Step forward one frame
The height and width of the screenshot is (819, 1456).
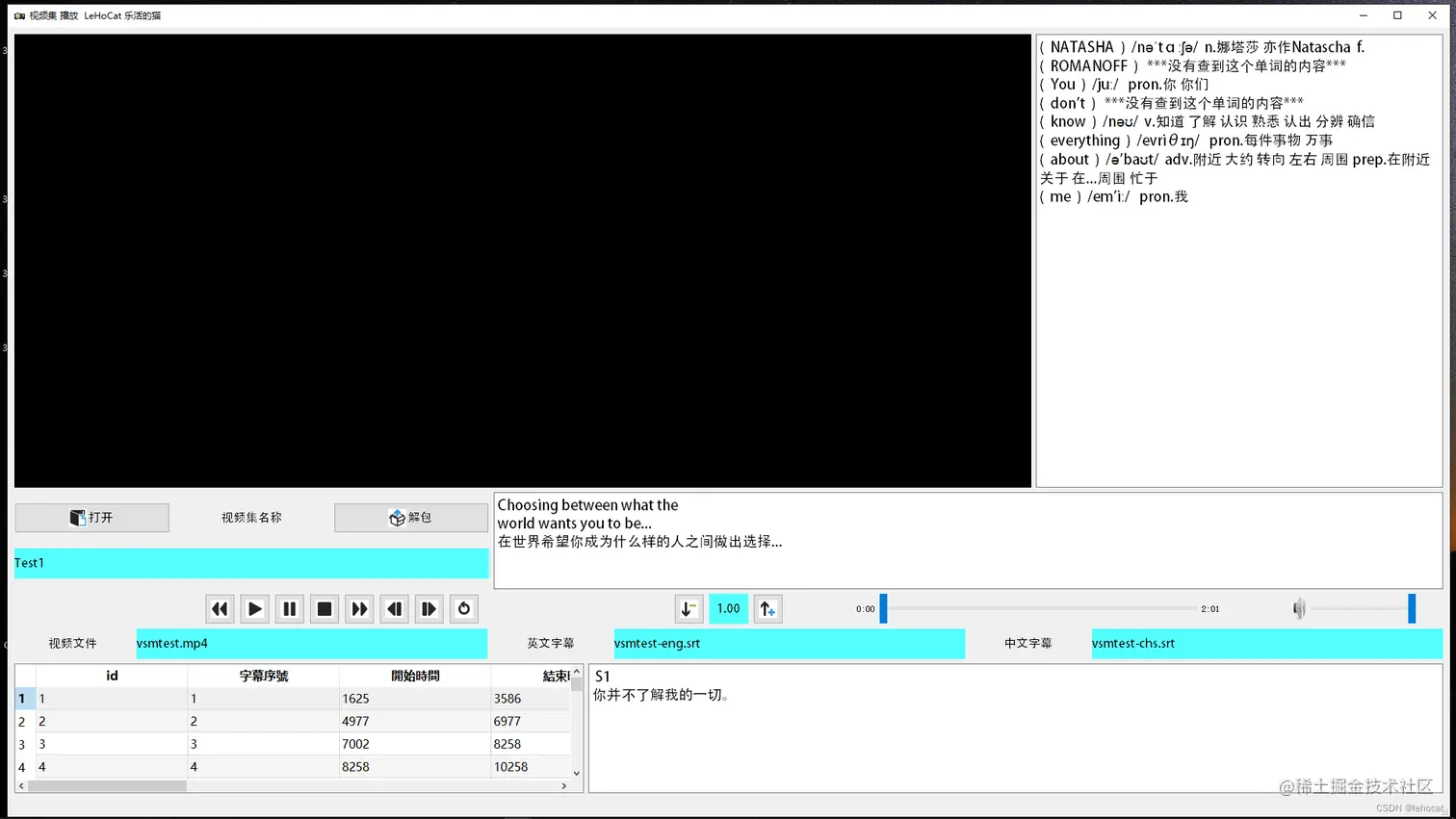pyautogui.click(x=429, y=609)
